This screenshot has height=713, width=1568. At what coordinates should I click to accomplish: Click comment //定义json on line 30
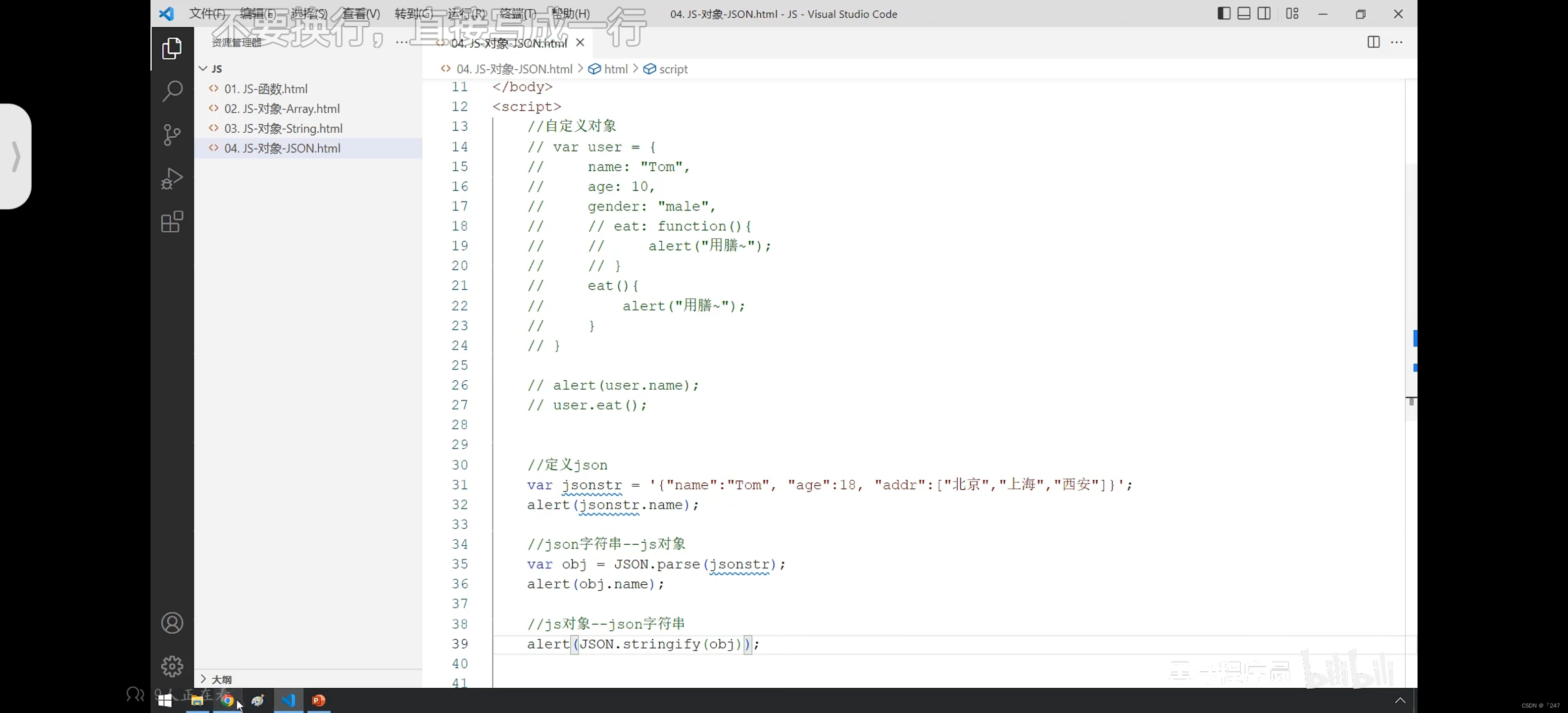point(567,465)
